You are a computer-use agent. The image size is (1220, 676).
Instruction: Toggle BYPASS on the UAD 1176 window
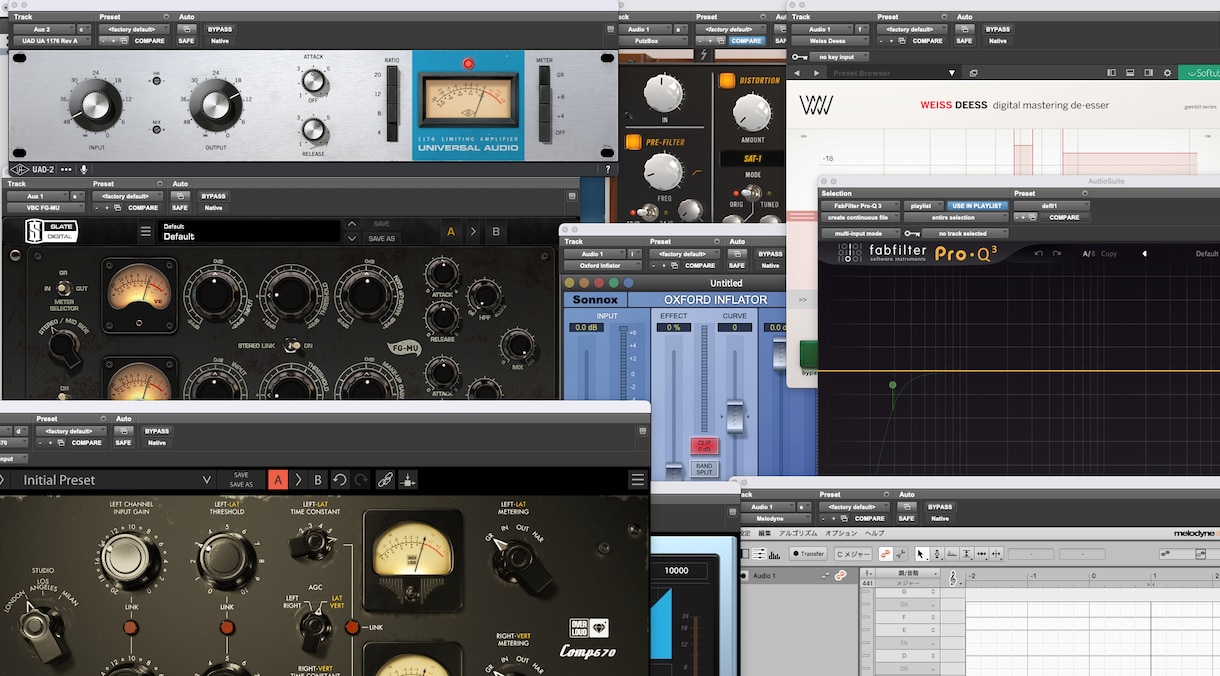tap(219, 30)
